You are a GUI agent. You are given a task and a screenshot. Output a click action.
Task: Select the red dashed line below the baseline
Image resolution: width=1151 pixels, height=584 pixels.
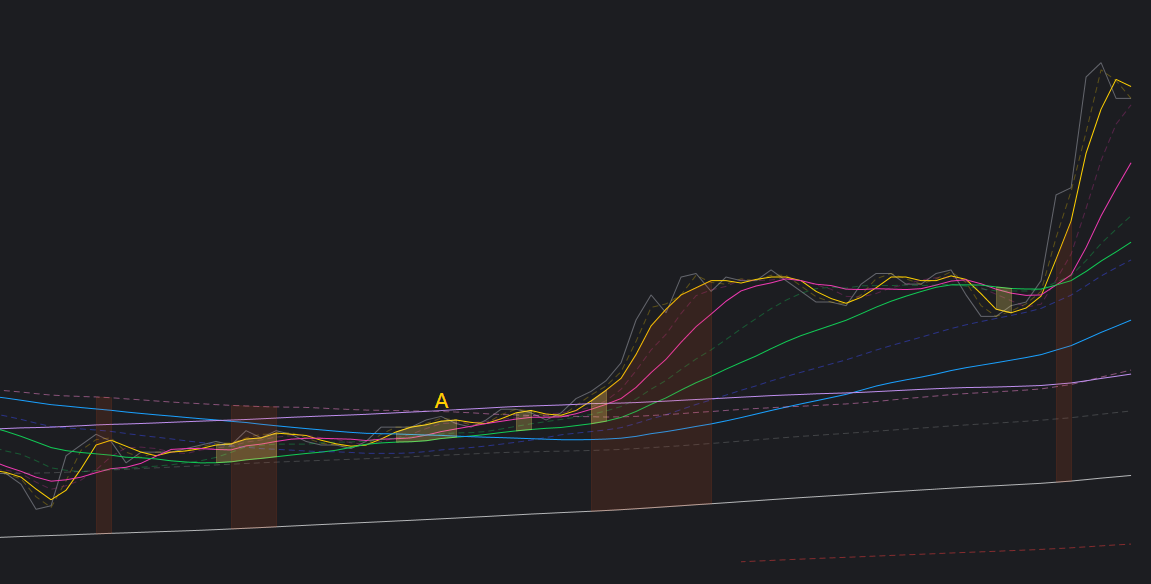[936, 553]
